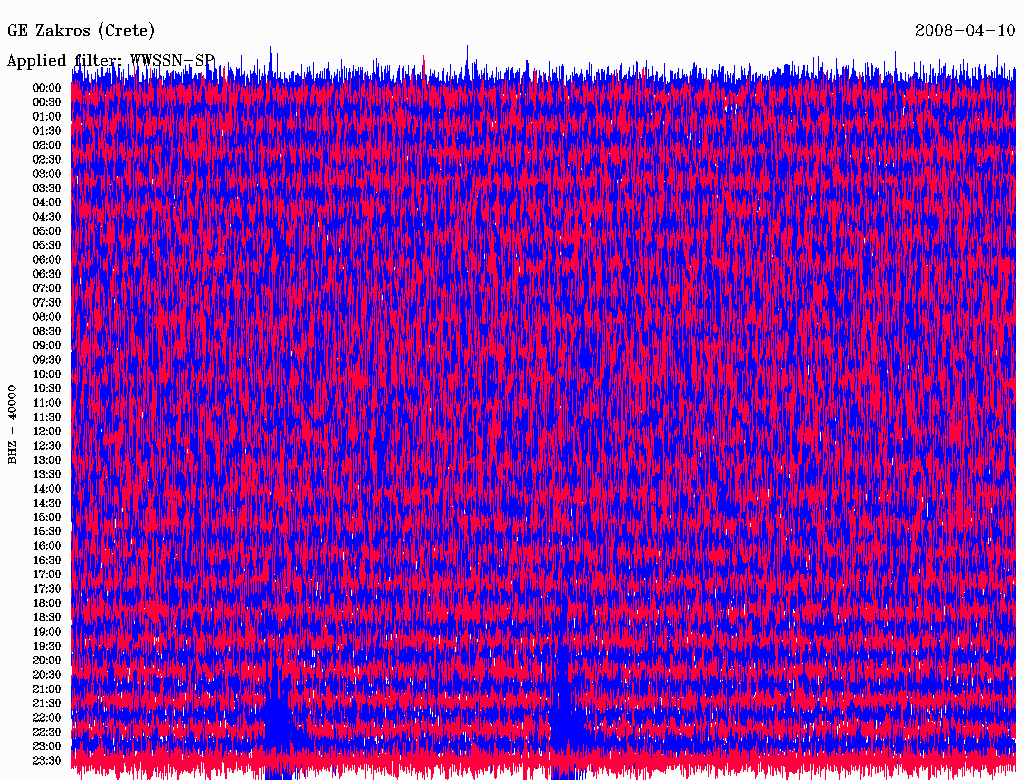Click the 'Applied filter: WWSSN-SP' text
This screenshot has height=780, width=1024.
(x=110, y=61)
